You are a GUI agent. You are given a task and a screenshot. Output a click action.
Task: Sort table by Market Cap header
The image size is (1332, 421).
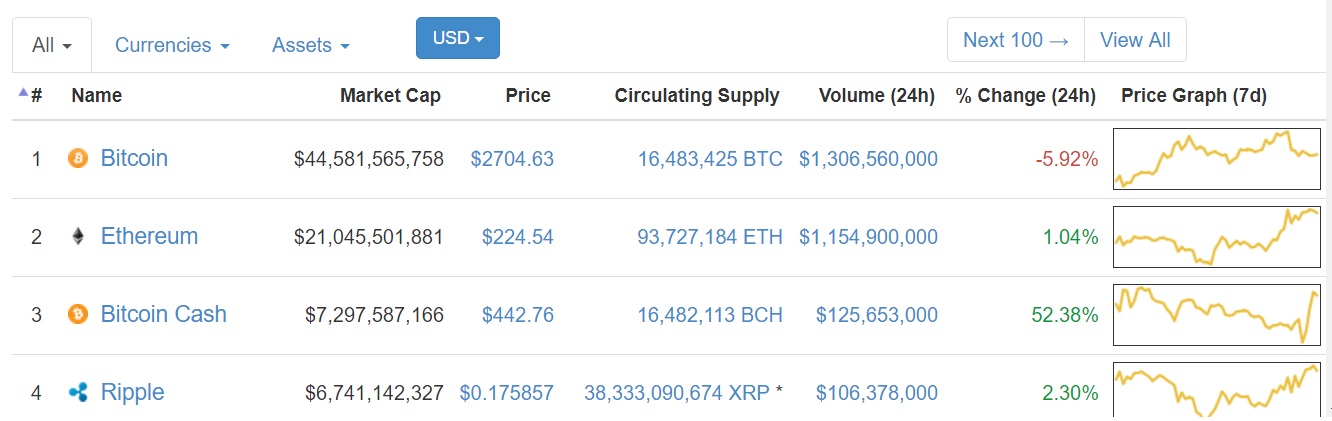tap(390, 96)
